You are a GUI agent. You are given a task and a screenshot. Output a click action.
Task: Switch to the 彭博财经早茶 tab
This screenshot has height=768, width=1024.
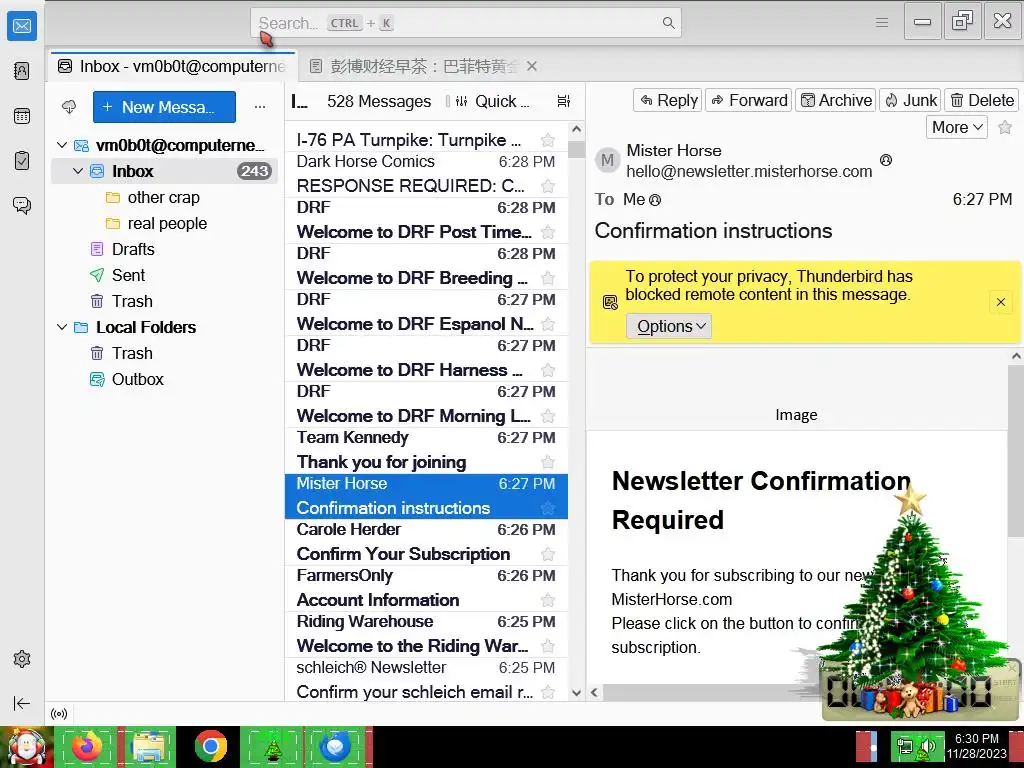[424, 66]
